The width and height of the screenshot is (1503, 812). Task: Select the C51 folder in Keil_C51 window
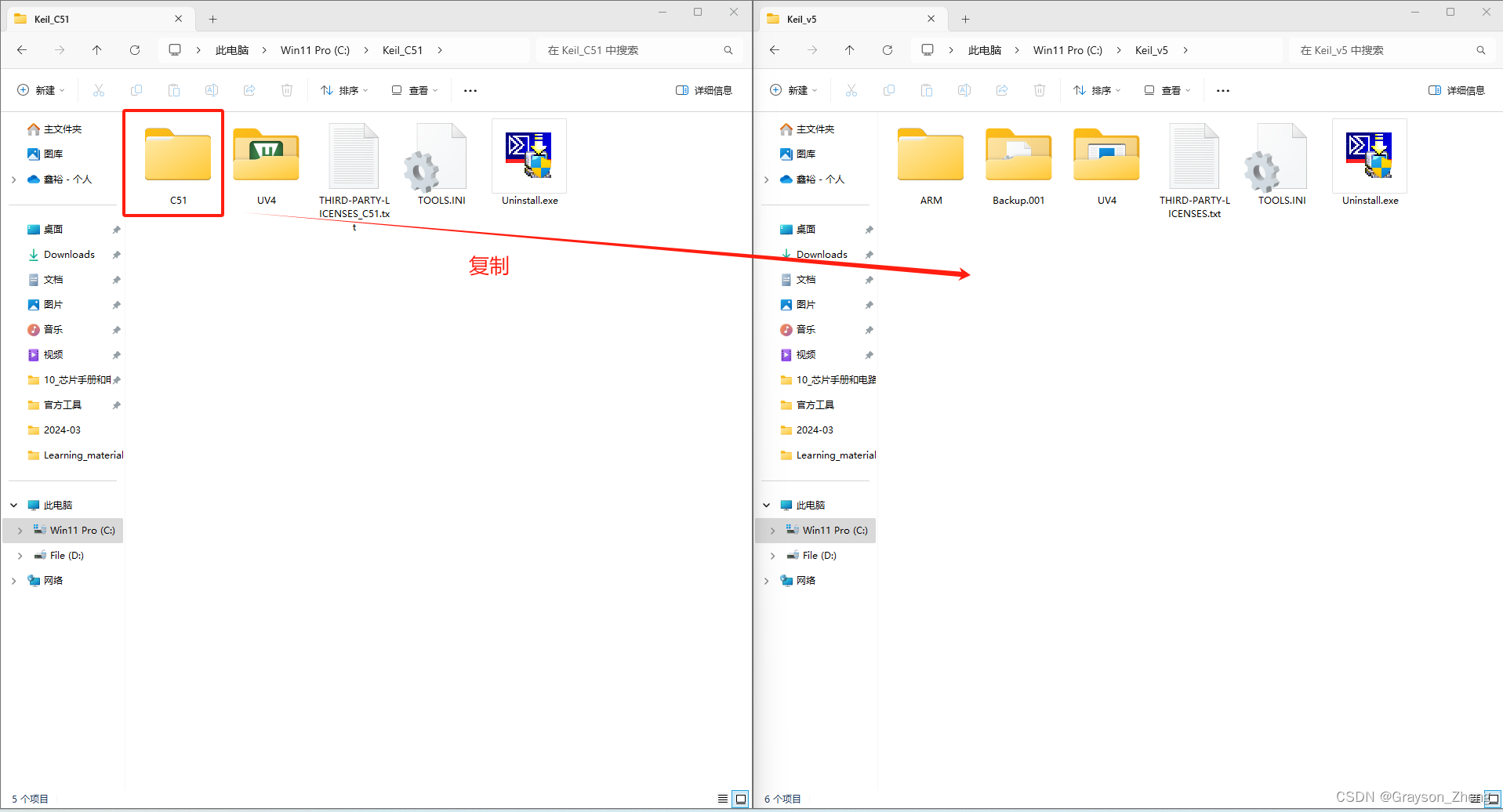click(x=178, y=163)
